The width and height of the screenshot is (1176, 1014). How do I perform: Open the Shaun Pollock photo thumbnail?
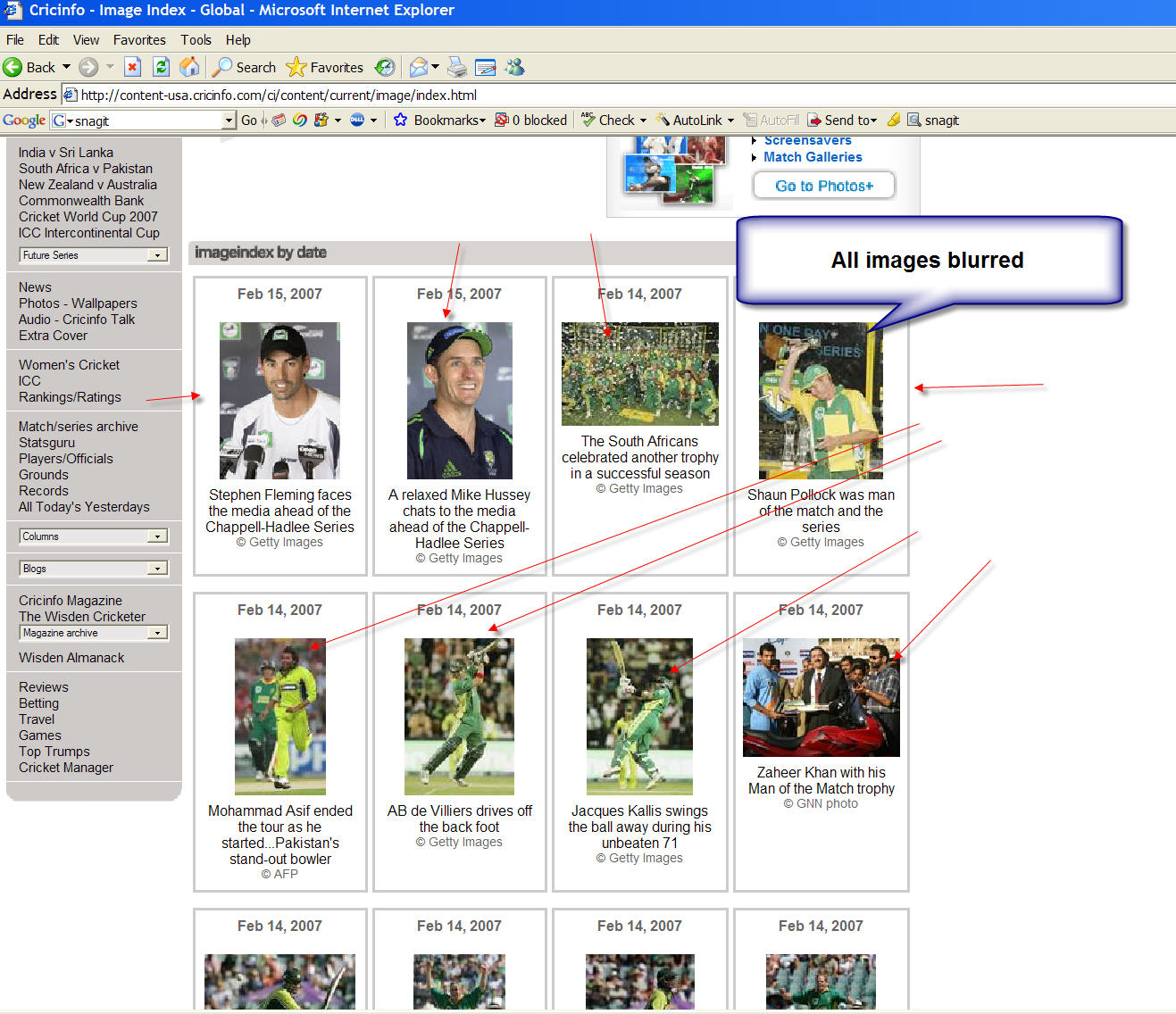point(821,401)
